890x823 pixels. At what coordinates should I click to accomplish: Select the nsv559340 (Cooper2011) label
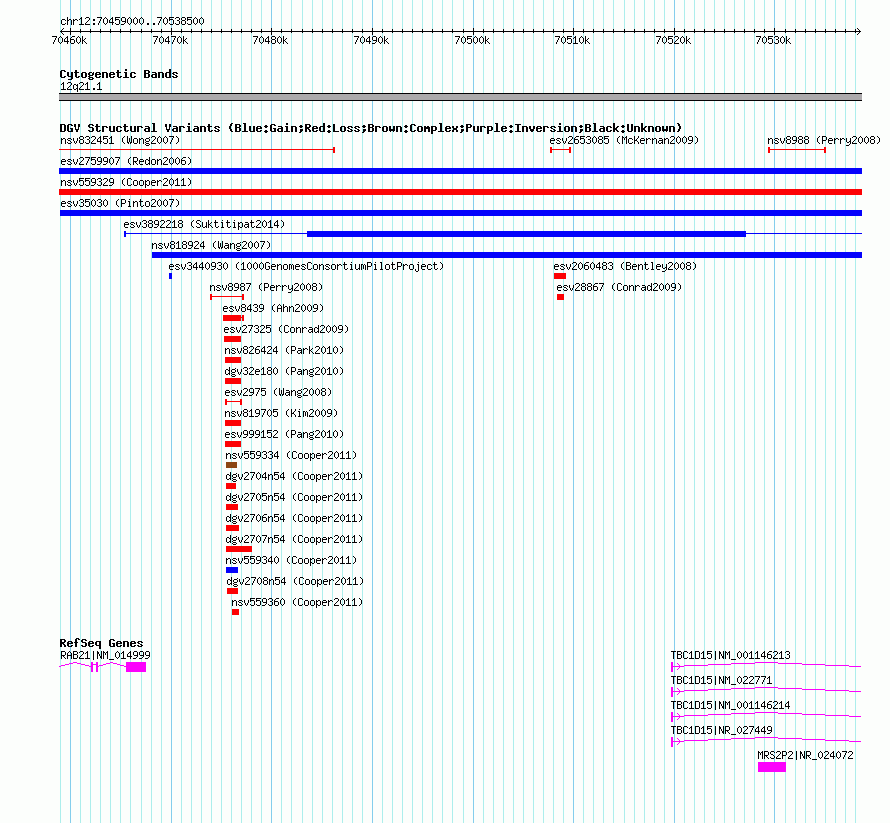coord(291,560)
